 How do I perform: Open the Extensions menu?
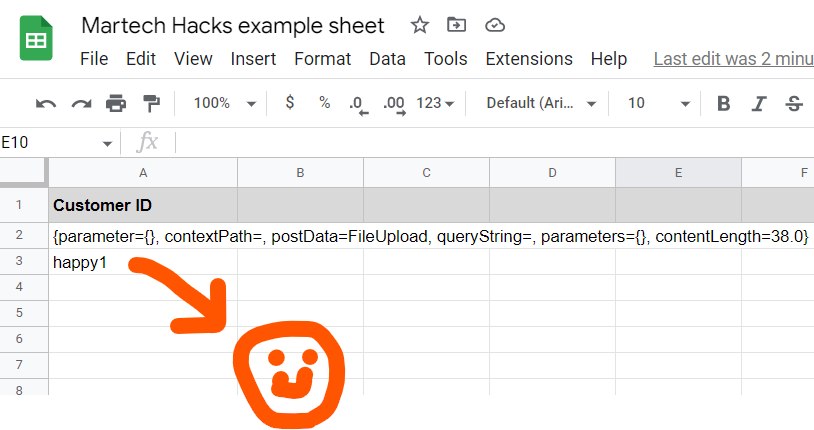click(529, 59)
